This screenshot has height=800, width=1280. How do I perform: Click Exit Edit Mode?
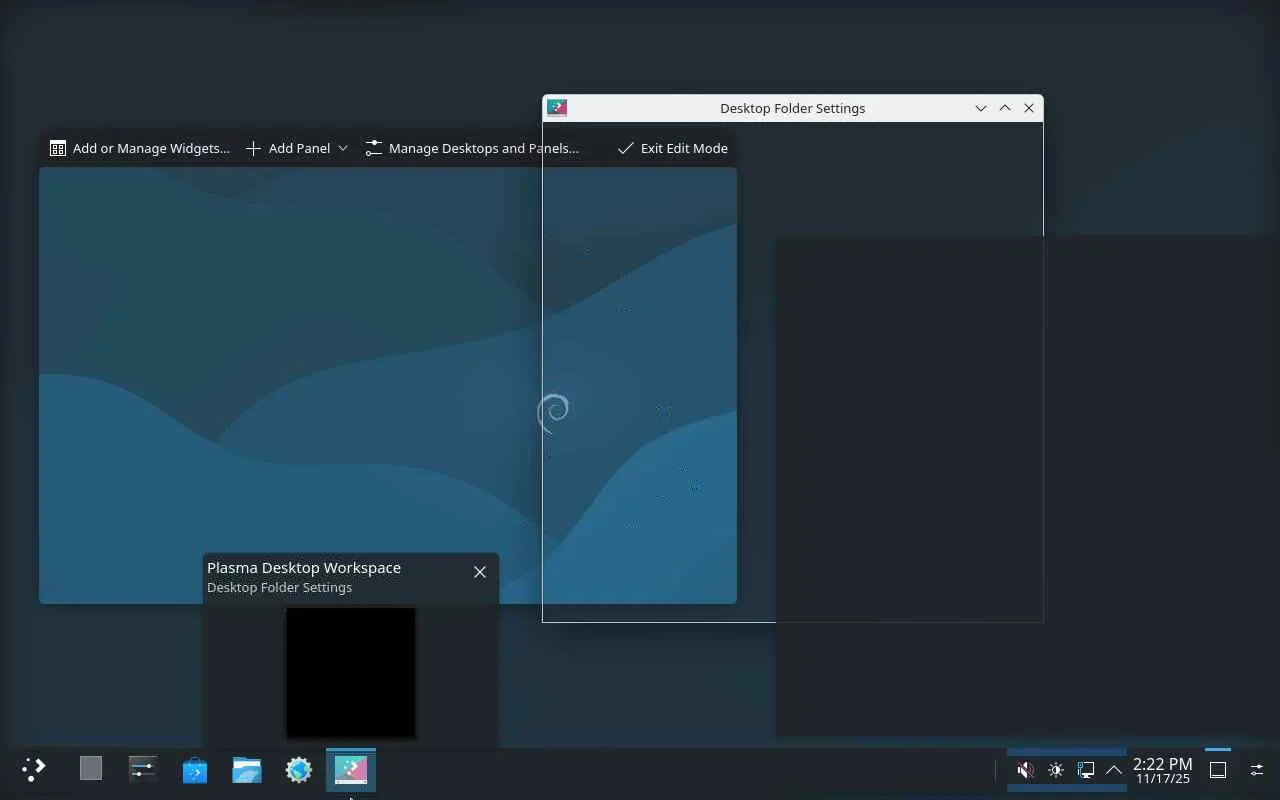[x=673, y=148]
